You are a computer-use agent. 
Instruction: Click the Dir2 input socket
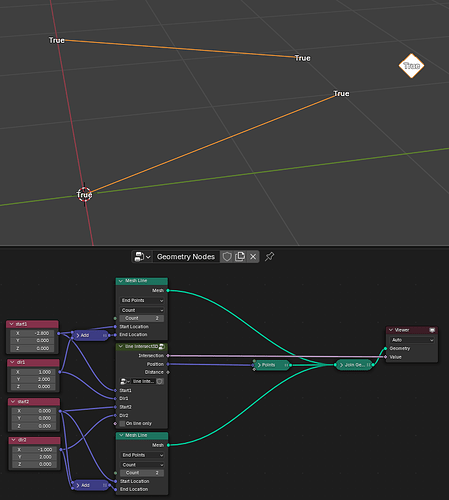tap(115, 415)
